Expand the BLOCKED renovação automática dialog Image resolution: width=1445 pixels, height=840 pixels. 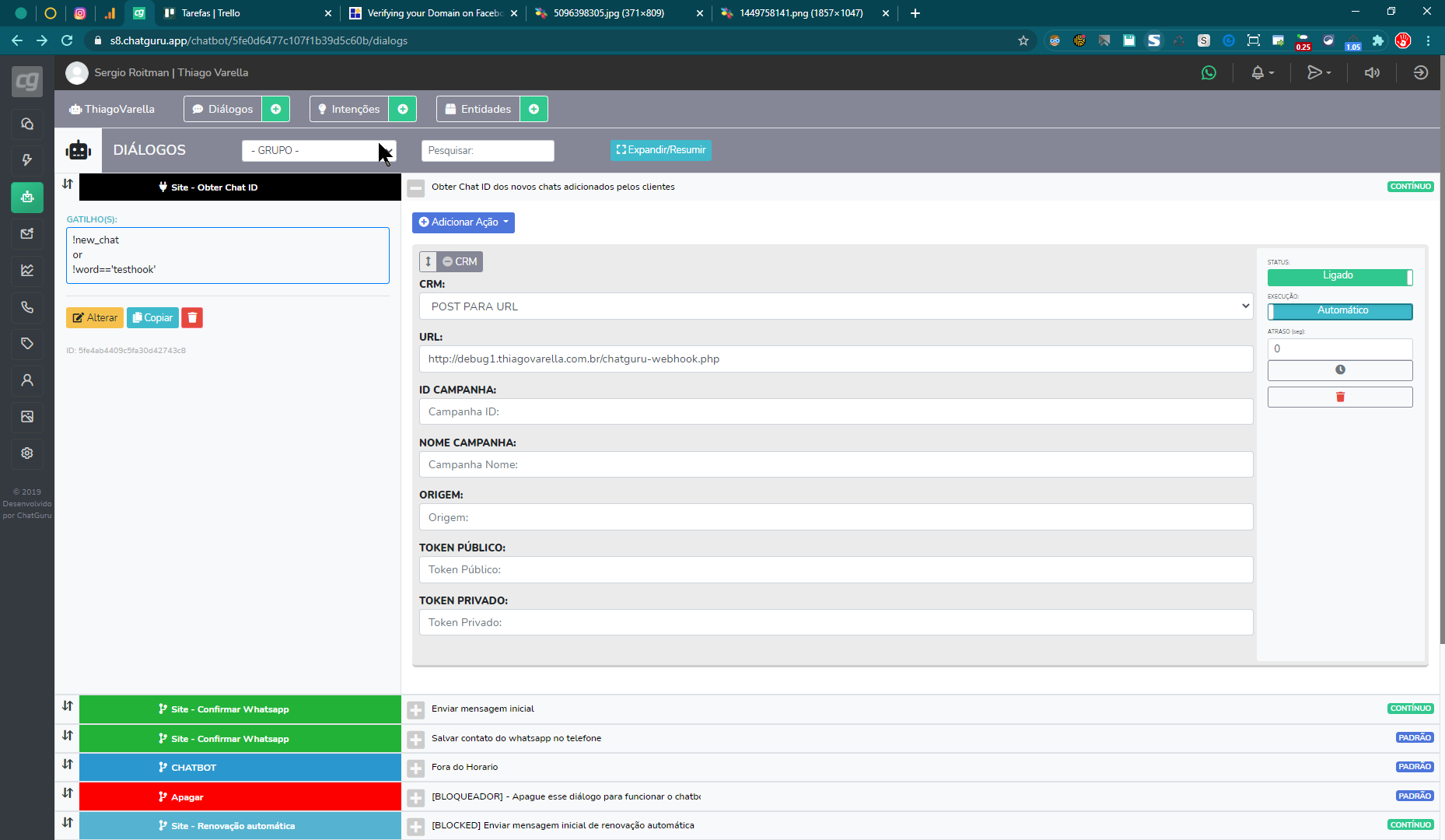[416, 827]
